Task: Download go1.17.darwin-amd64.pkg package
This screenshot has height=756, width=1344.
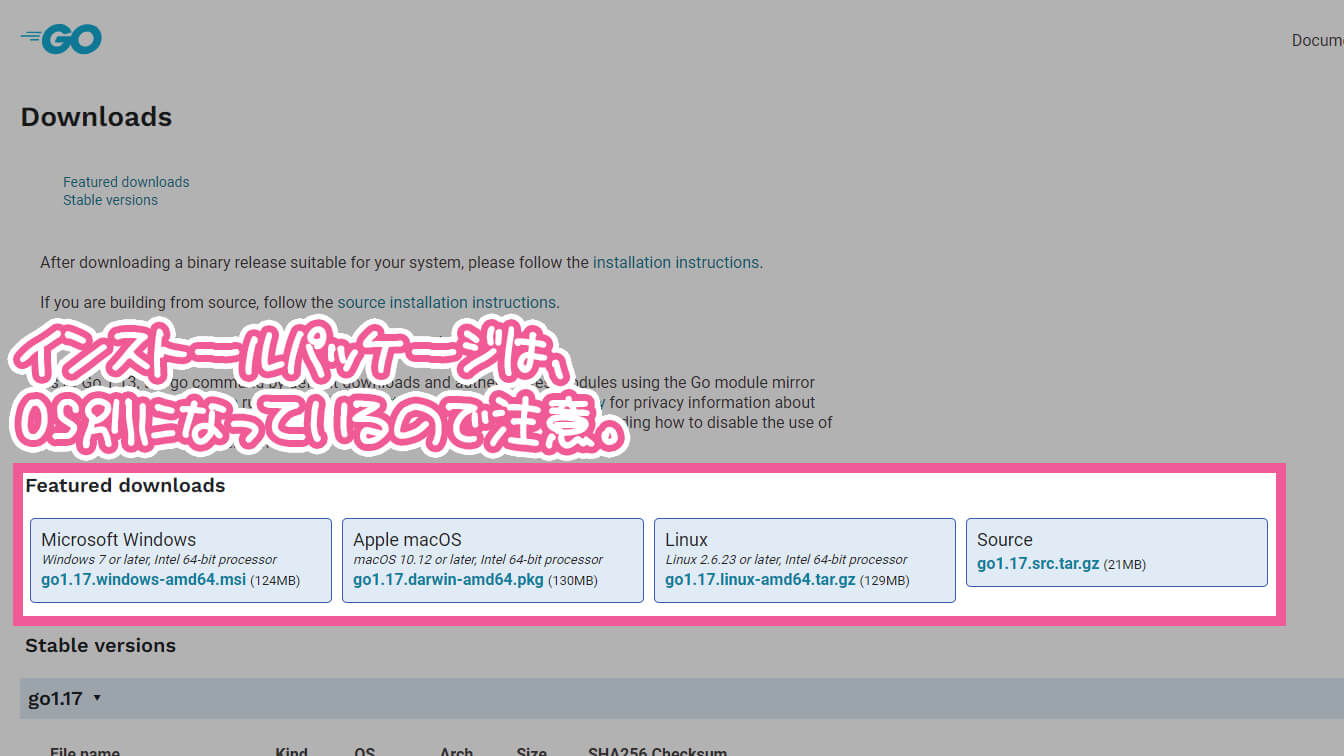Action: tap(448, 579)
